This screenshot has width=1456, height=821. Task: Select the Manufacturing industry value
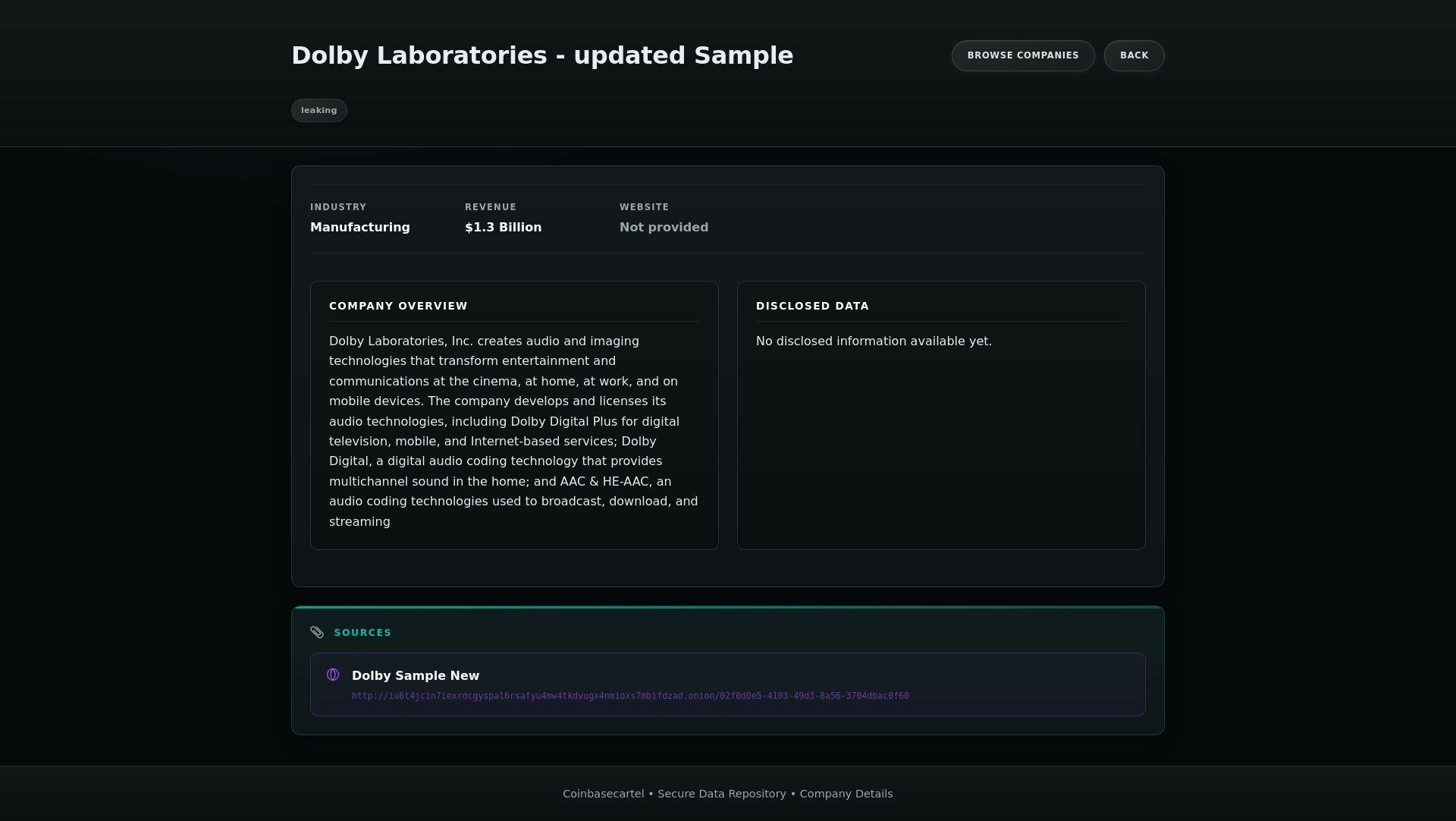point(359,228)
